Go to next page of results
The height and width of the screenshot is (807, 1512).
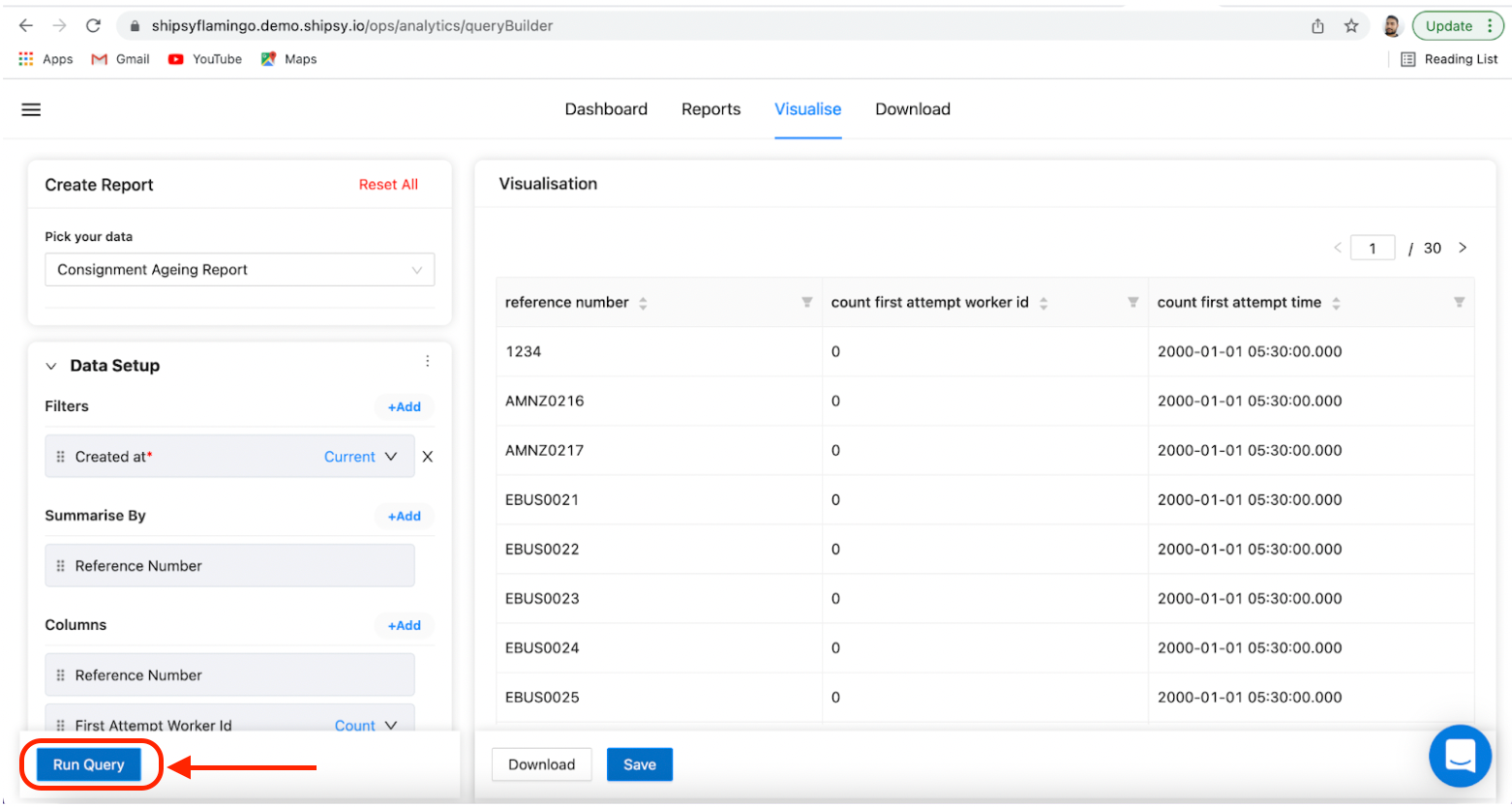point(1463,248)
